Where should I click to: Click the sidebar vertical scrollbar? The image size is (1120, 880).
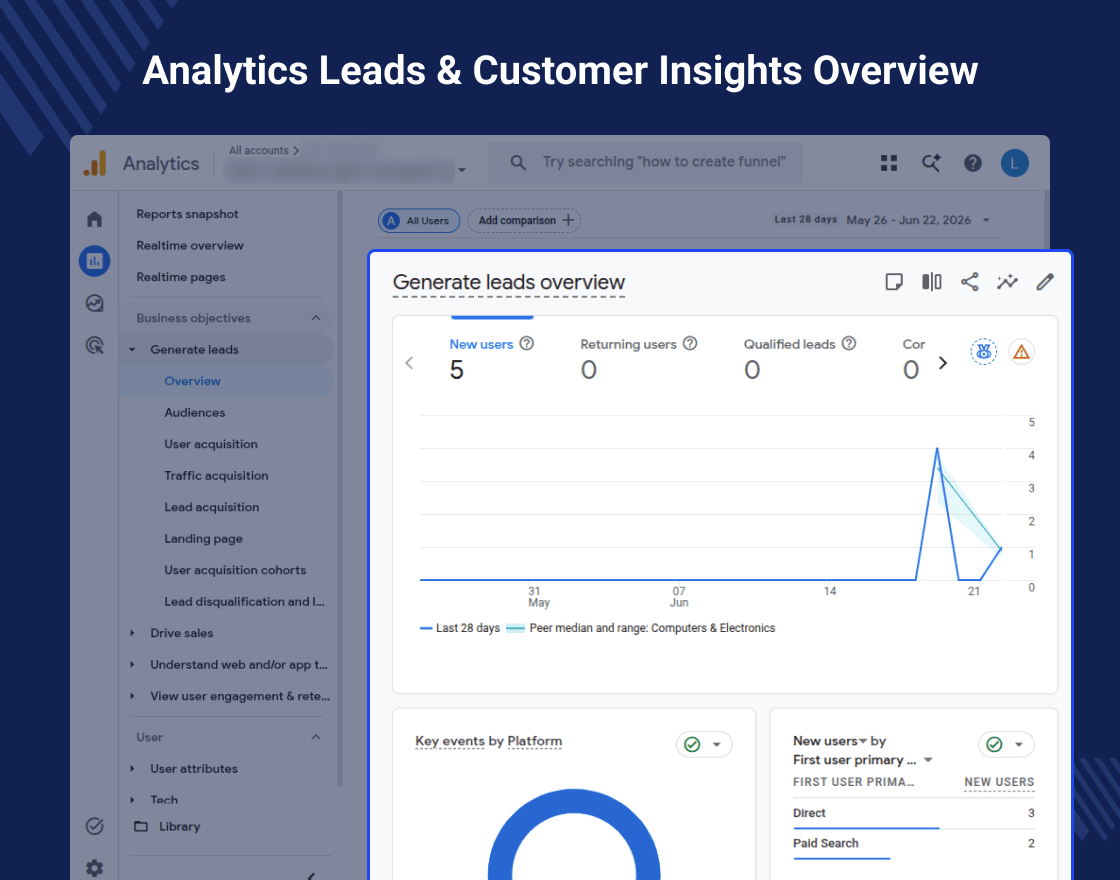[x=341, y=489]
